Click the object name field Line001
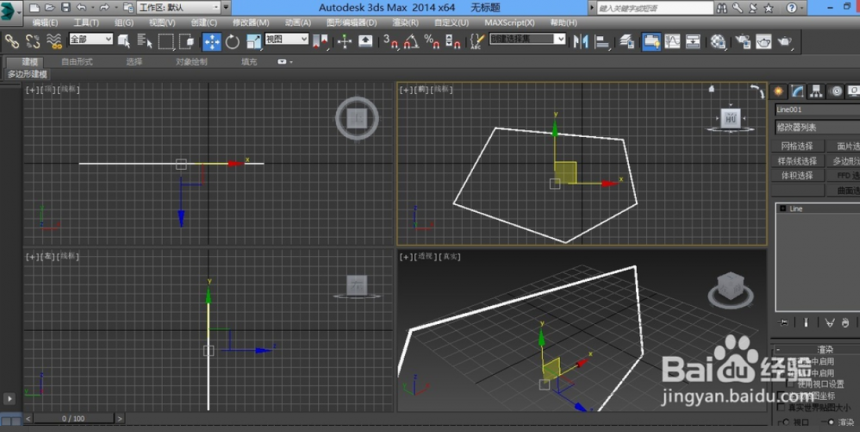 coord(817,110)
